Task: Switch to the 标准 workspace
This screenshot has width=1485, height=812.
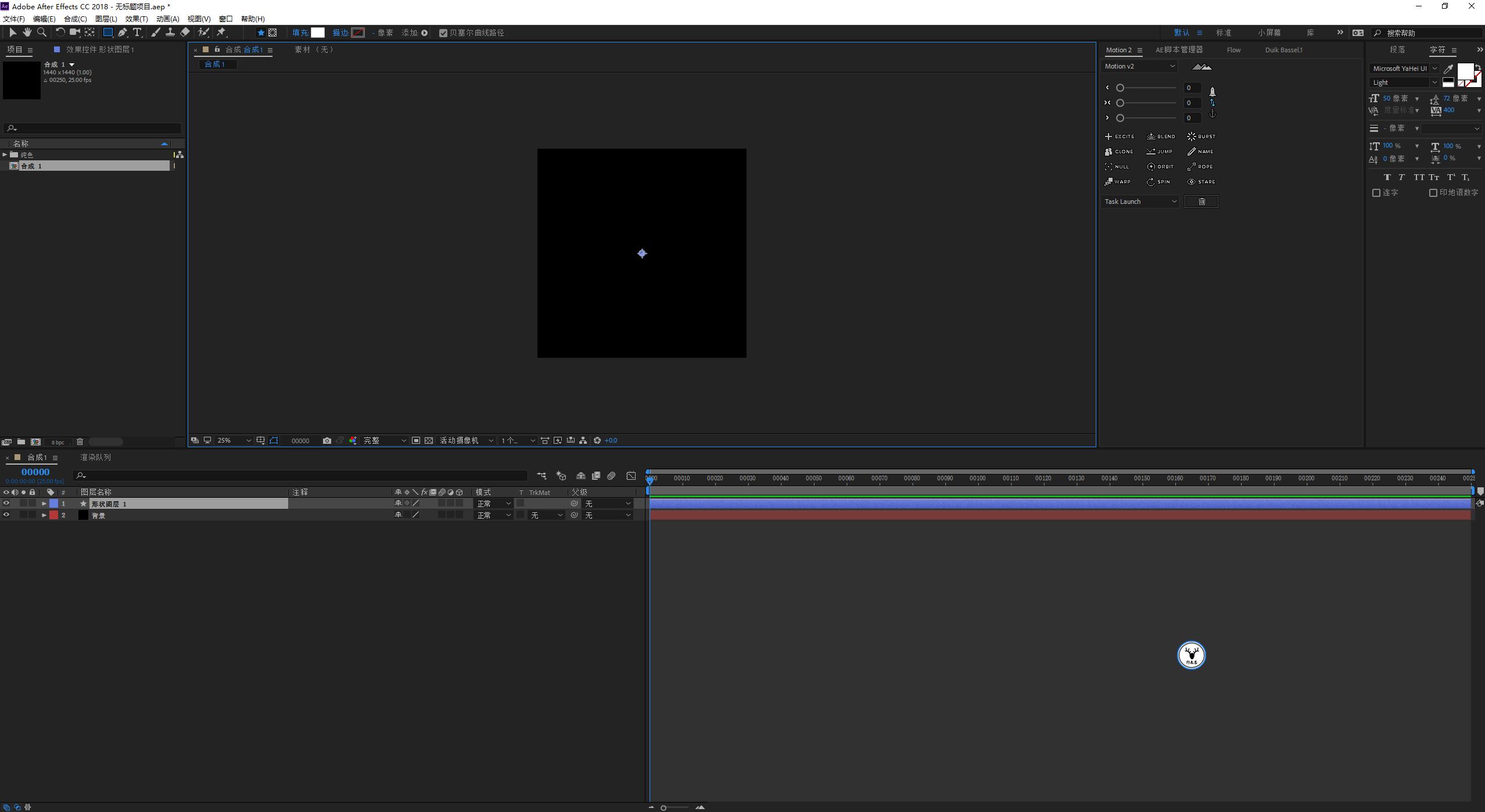Action: 1224,33
